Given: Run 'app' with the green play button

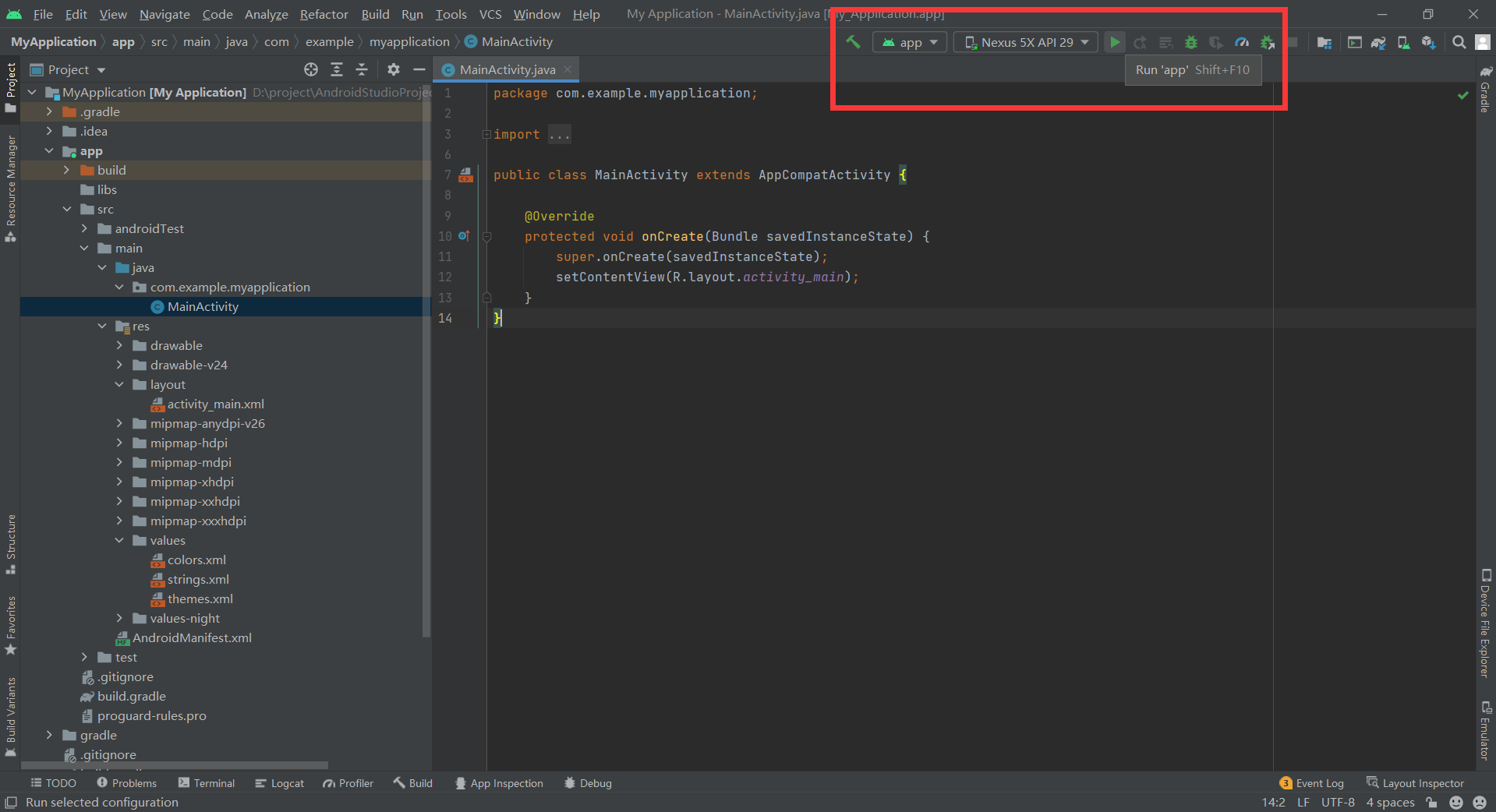Looking at the screenshot, I should (x=1115, y=42).
